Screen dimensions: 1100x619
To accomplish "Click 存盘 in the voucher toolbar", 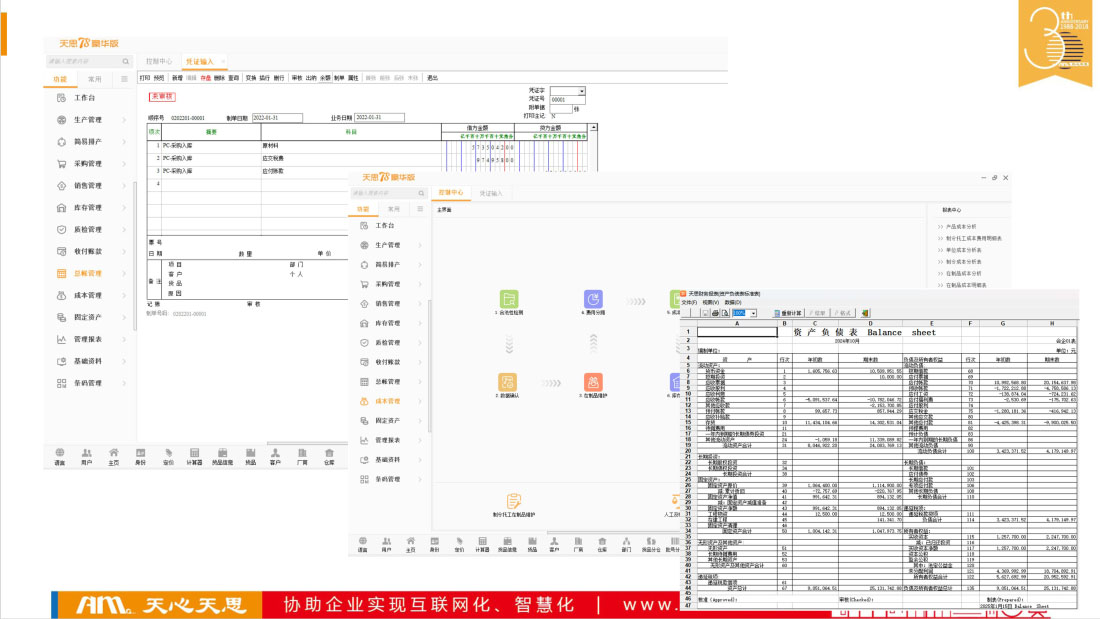I will click(205, 77).
